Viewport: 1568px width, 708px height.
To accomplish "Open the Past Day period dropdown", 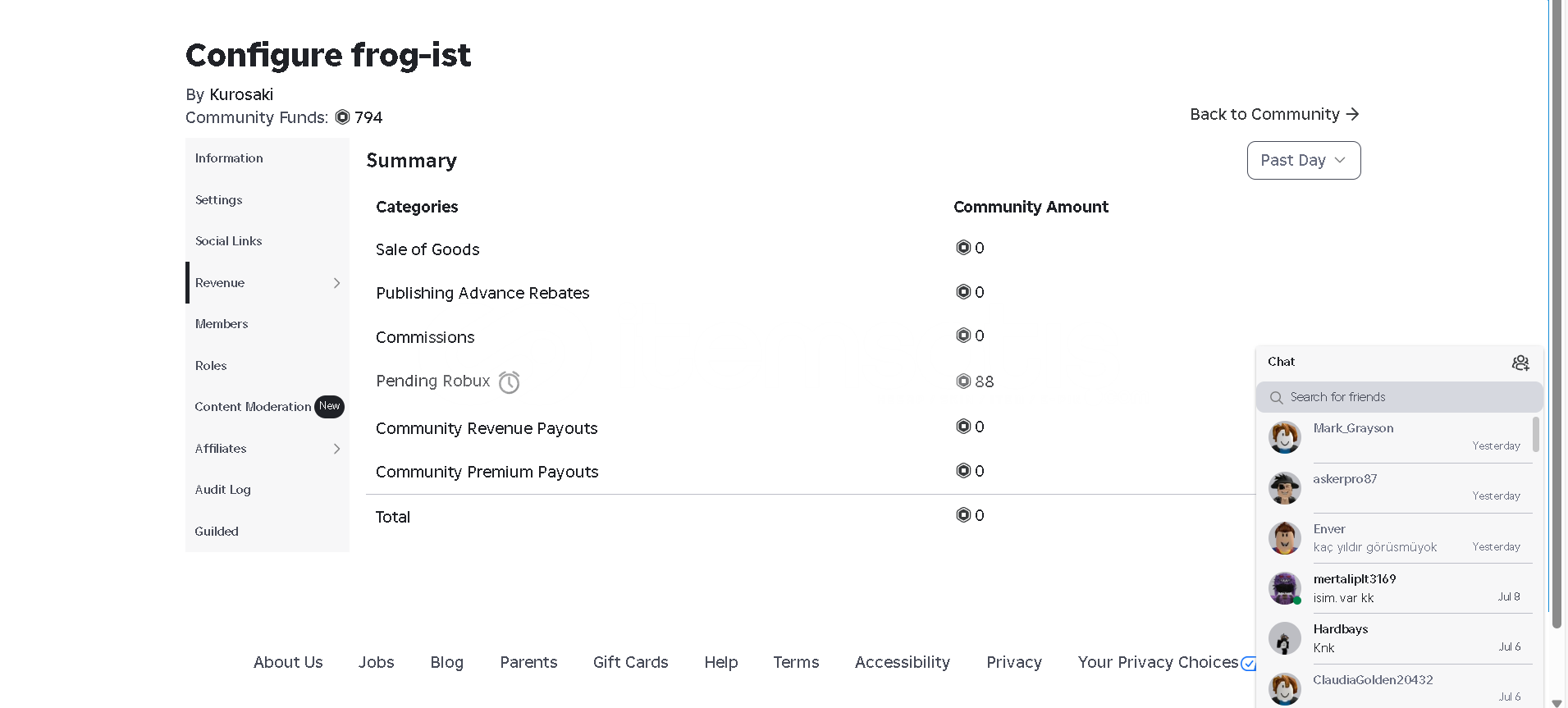I will pyautogui.click(x=1304, y=160).
